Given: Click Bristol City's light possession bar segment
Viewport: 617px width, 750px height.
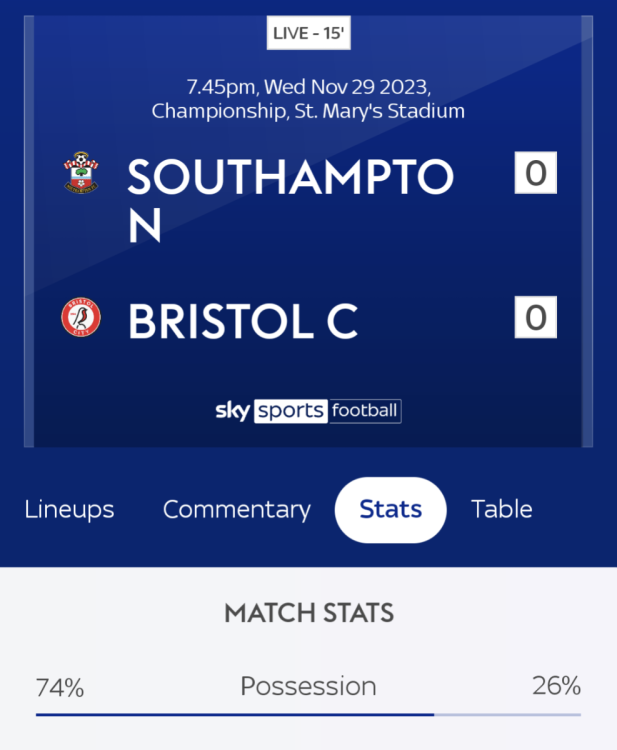Looking at the screenshot, I should tap(508, 715).
